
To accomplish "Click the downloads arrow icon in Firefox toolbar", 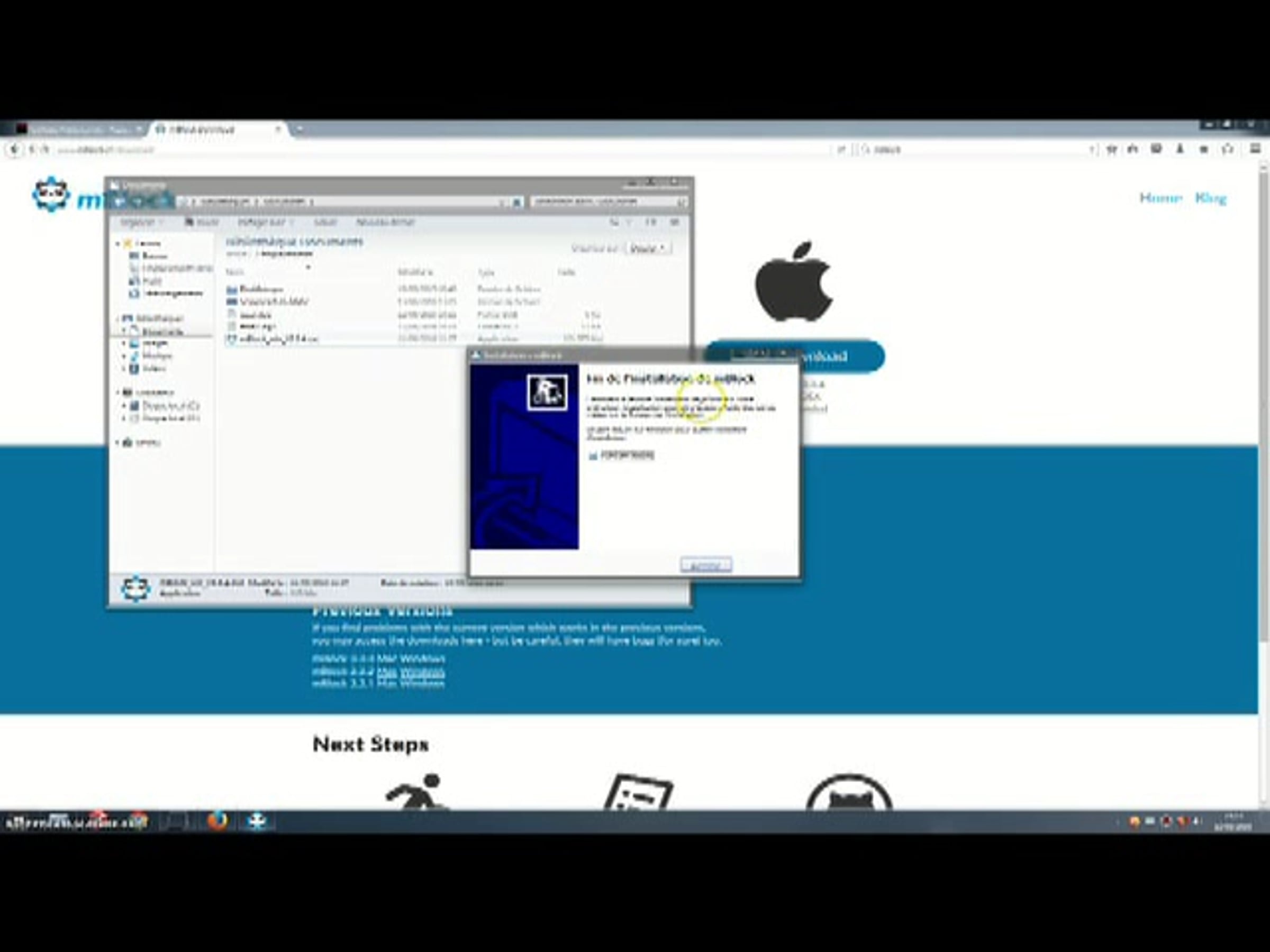I will tap(1180, 149).
